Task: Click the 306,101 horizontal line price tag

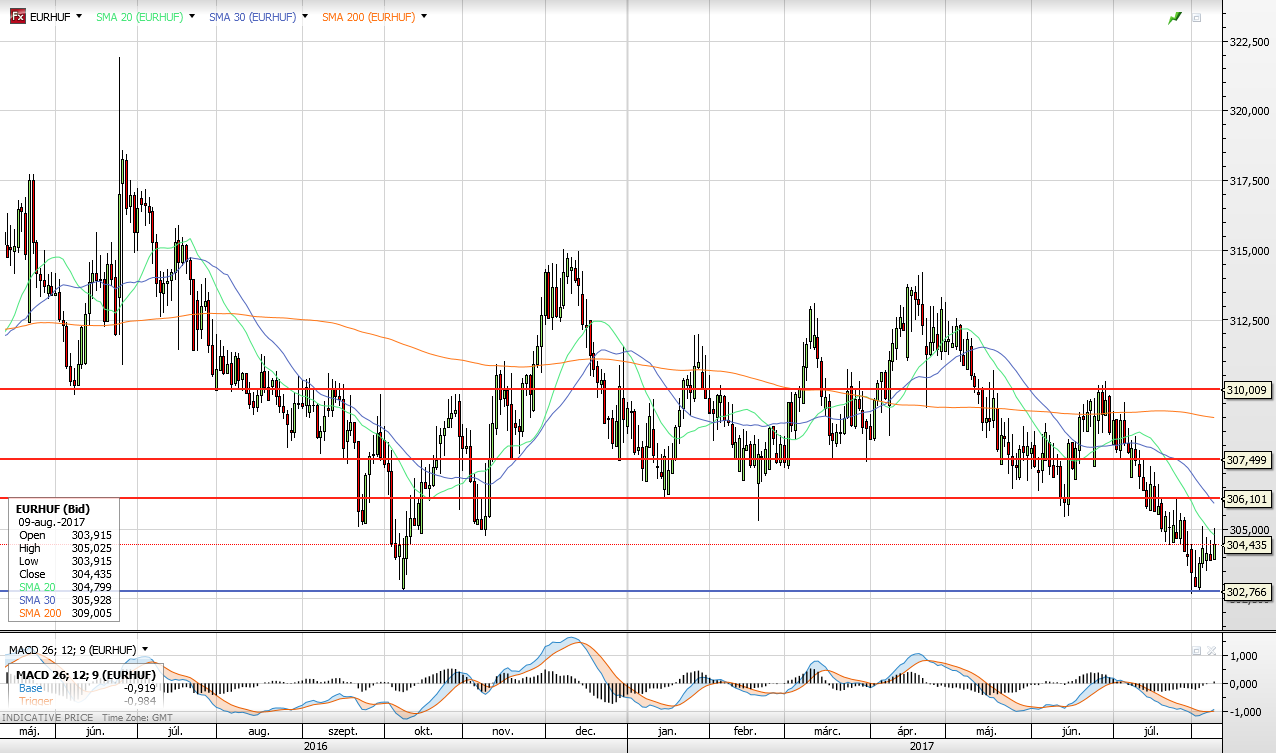Action: pos(1246,499)
